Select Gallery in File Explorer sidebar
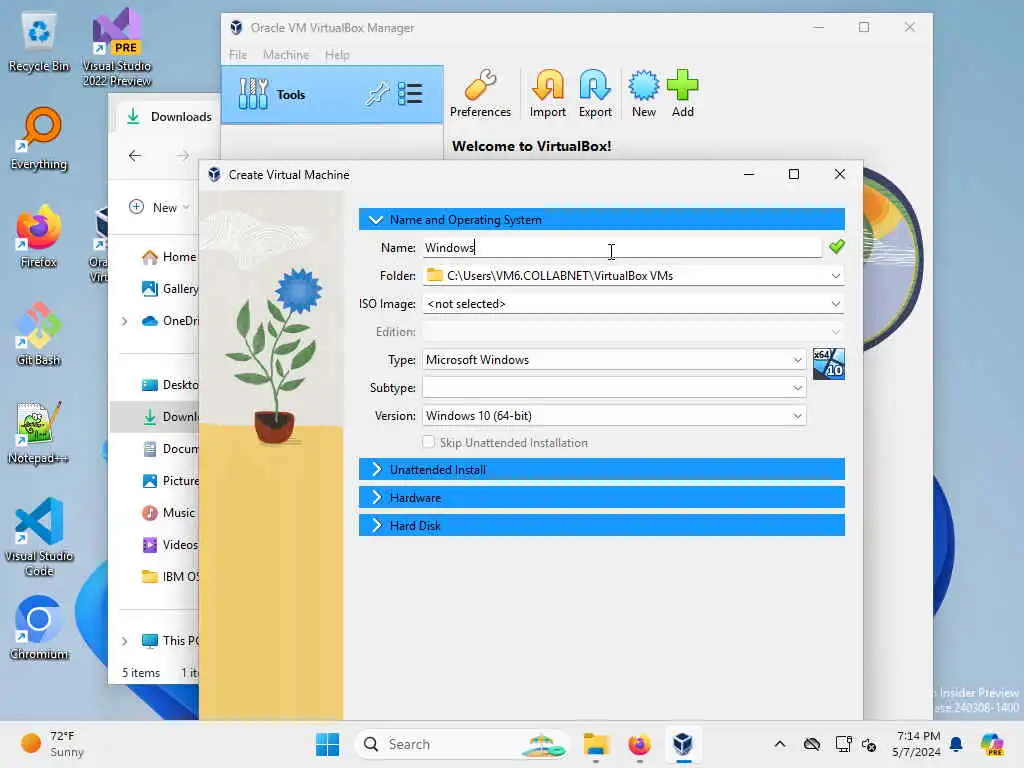The image size is (1024, 768). click(170, 289)
